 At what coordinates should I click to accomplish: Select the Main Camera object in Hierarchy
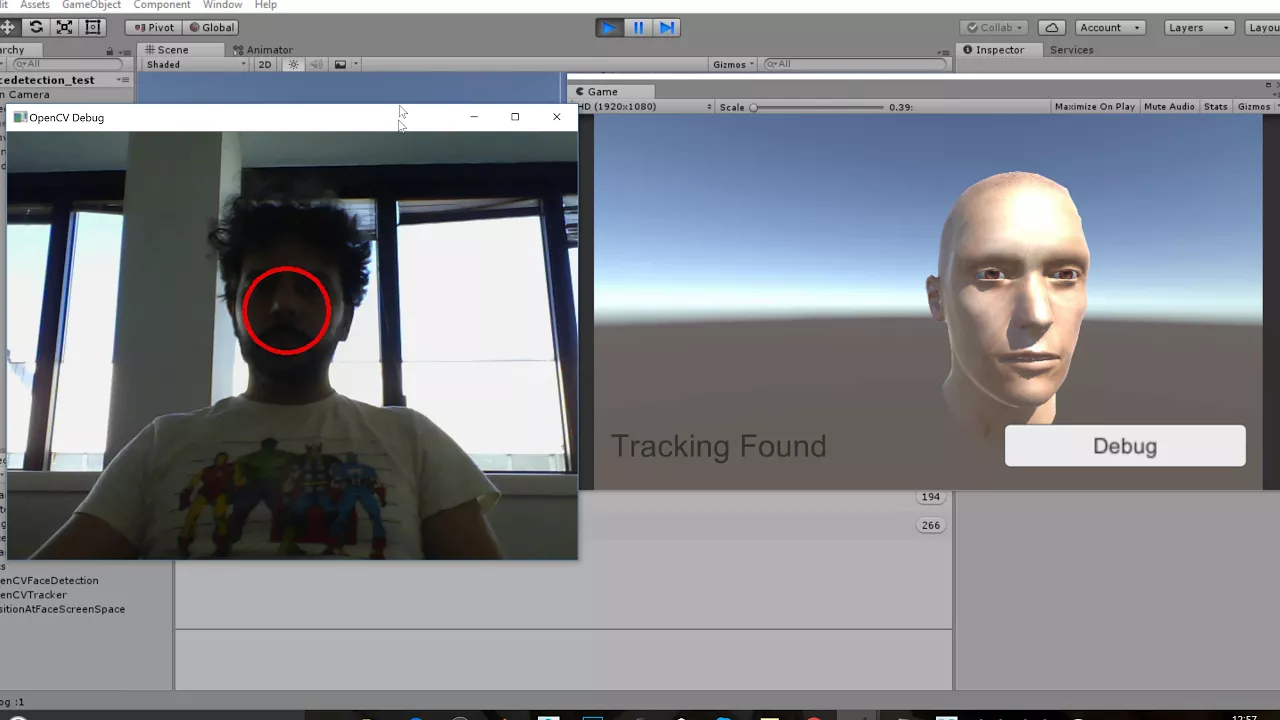[24, 94]
